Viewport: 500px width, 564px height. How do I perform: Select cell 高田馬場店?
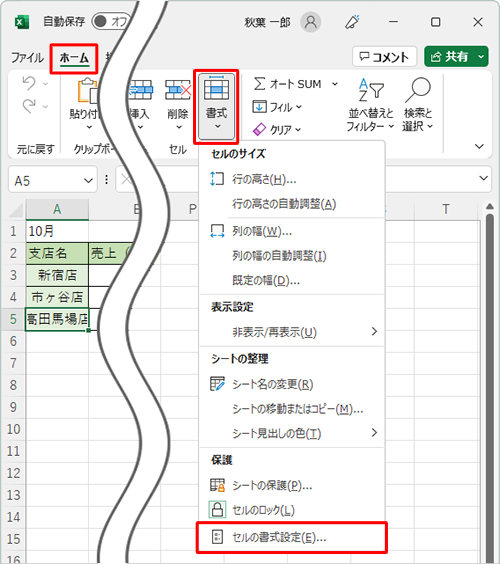[x=57, y=319]
